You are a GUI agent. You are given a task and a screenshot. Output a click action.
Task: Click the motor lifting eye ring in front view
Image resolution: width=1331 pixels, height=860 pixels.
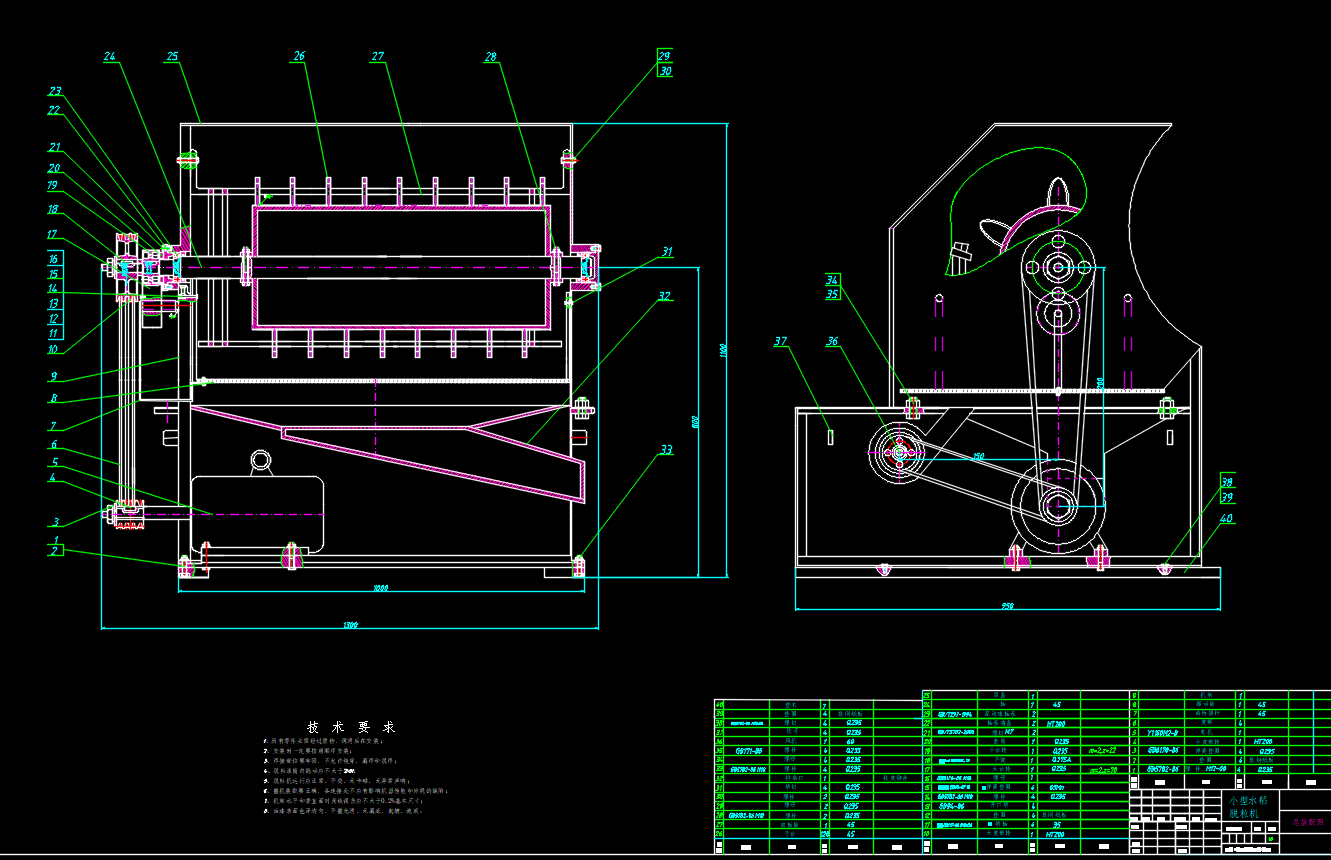pos(261,460)
